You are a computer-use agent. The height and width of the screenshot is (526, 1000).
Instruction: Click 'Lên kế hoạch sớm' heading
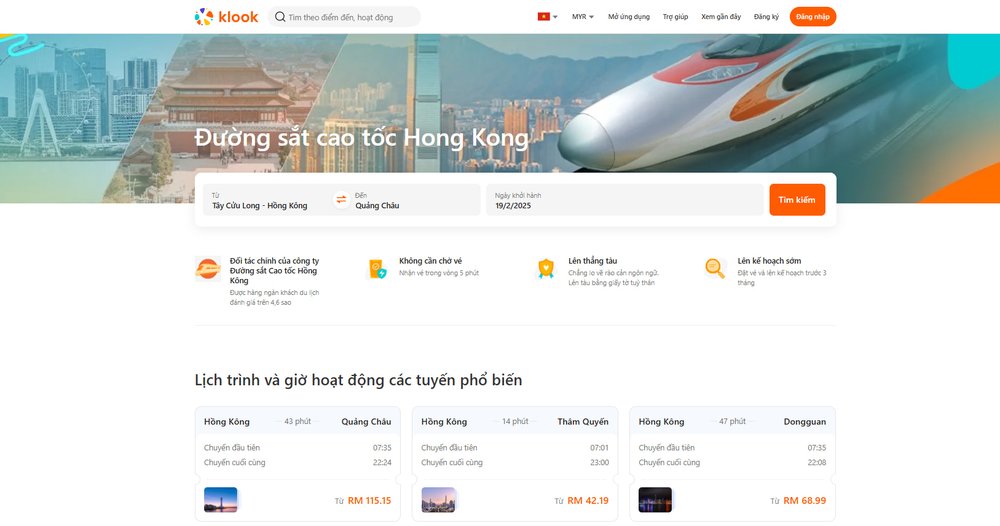(x=769, y=261)
